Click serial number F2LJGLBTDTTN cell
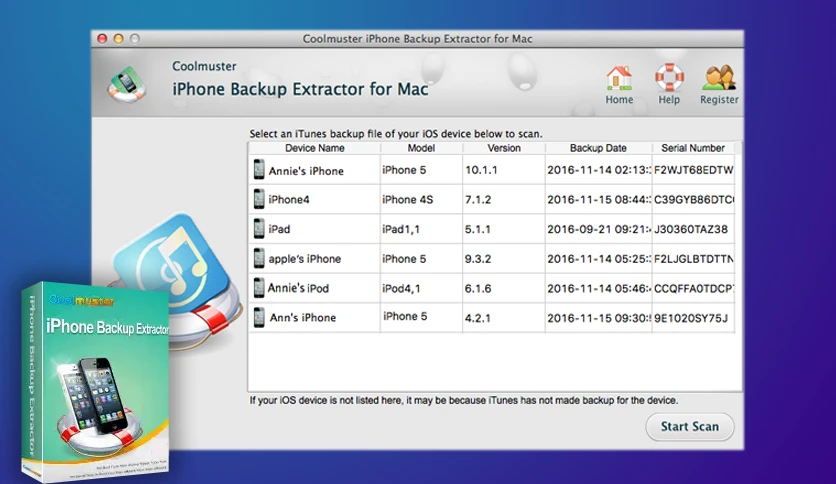 click(693, 259)
